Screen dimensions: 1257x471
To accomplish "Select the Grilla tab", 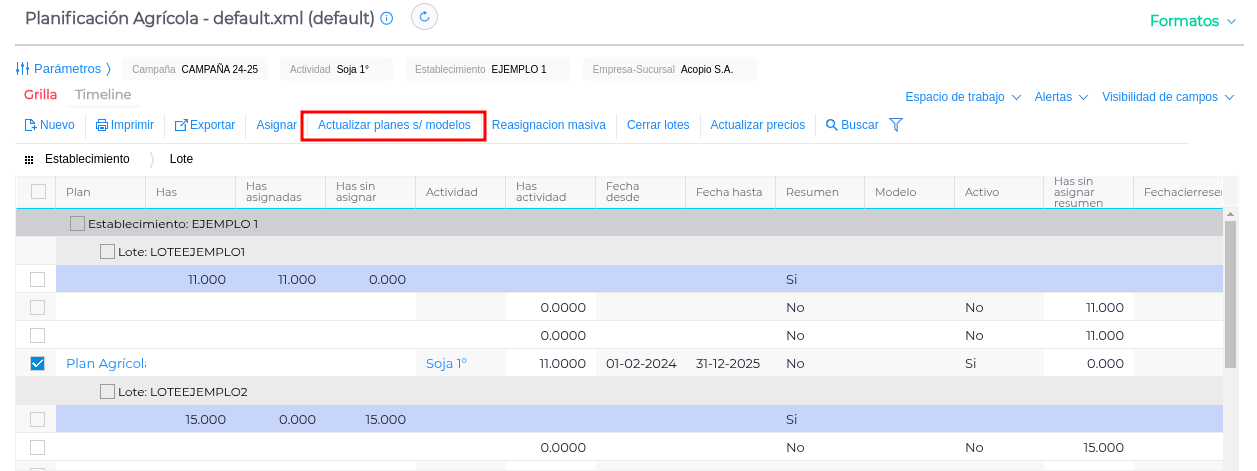I will tap(41, 94).
